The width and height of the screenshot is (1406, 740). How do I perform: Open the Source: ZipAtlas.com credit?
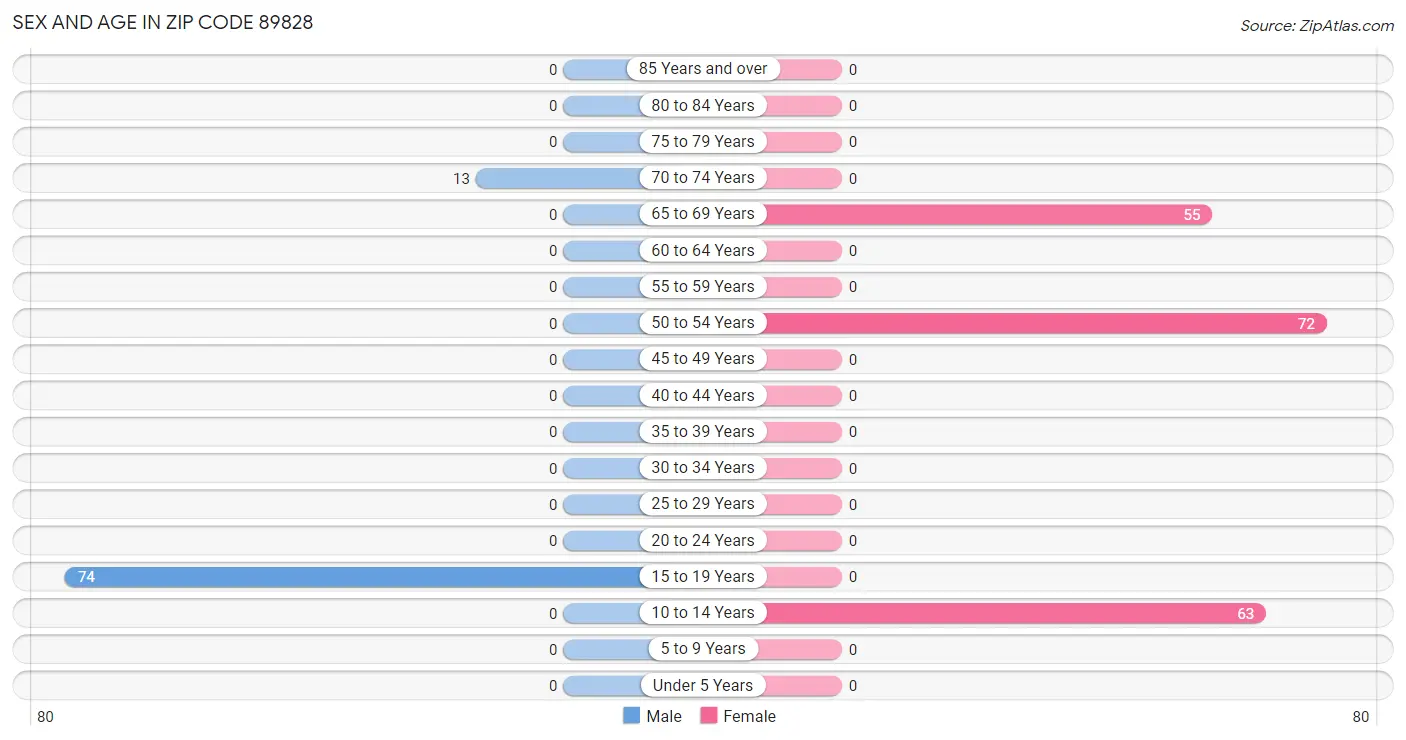[1317, 26]
